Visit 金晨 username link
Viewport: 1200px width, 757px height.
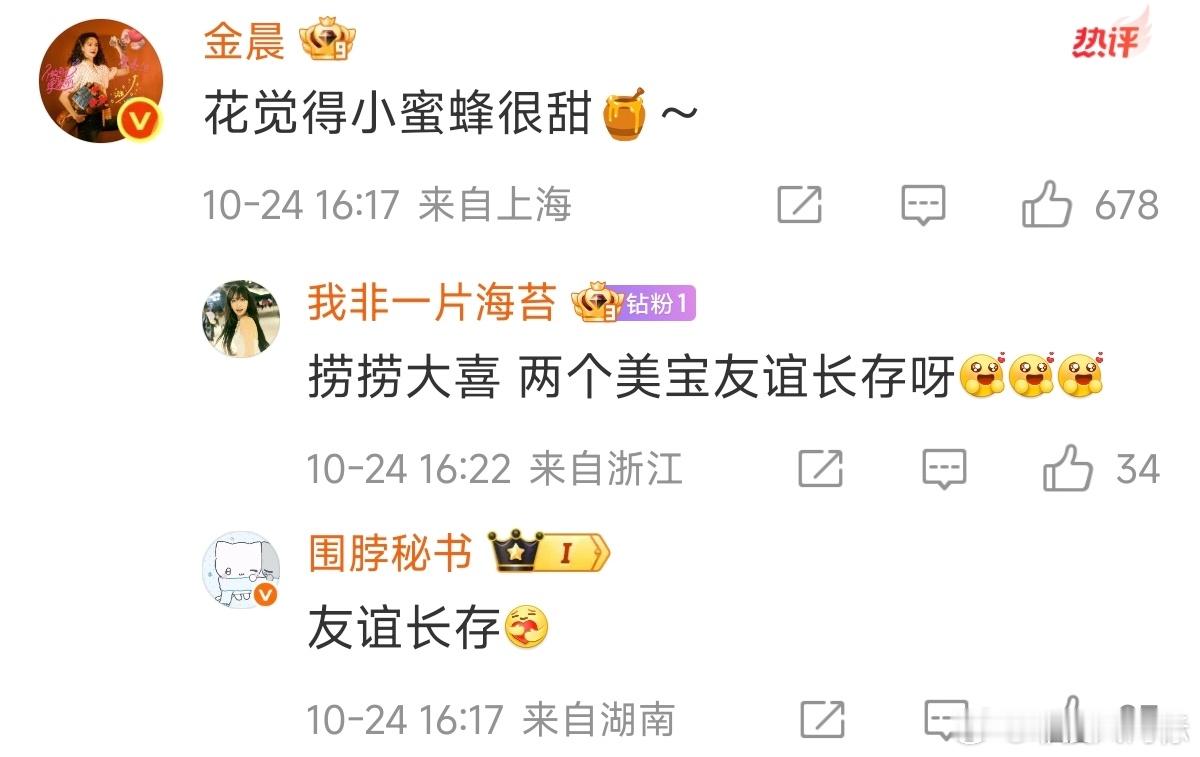244,42
